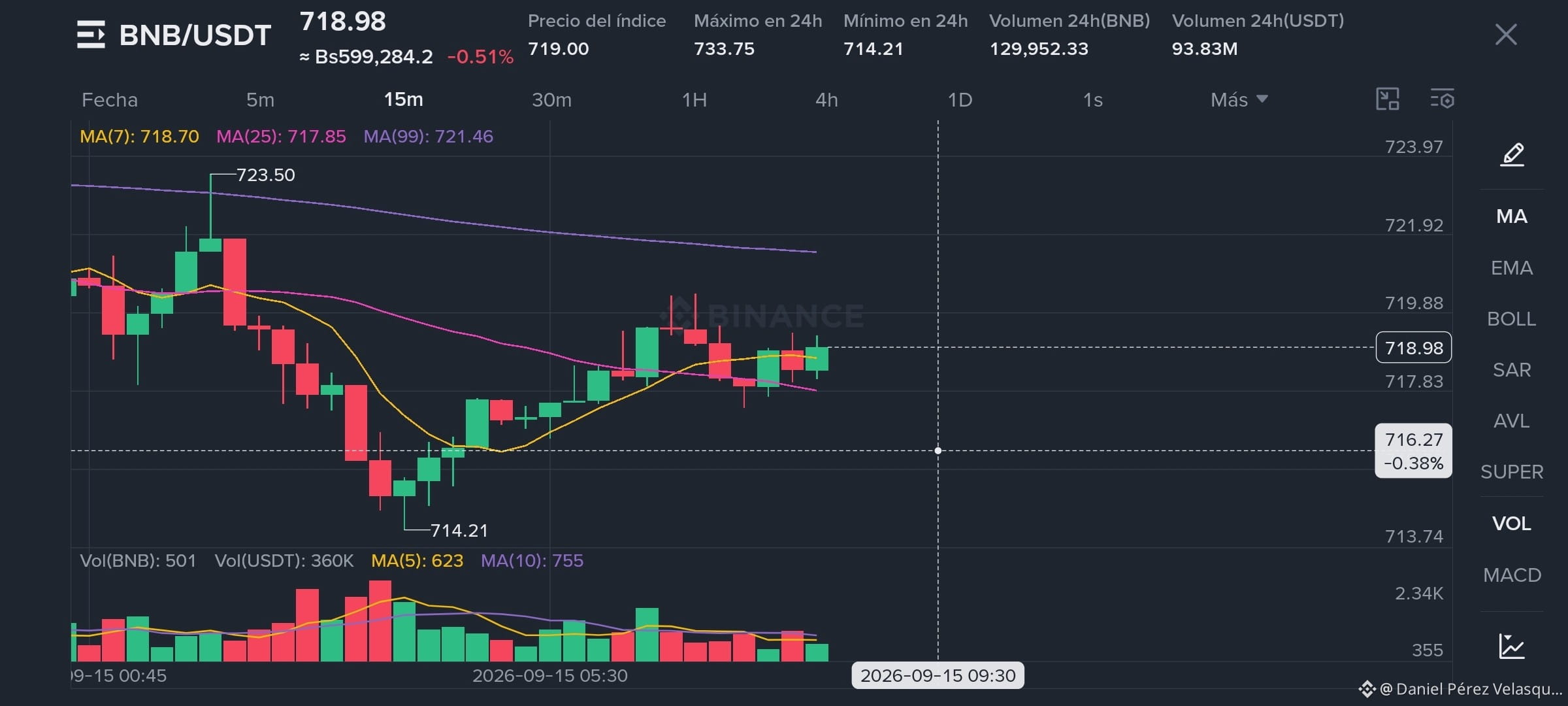Open the trading pair list menu icon
Screen dimensions: 1568x706
pos(91,35)
